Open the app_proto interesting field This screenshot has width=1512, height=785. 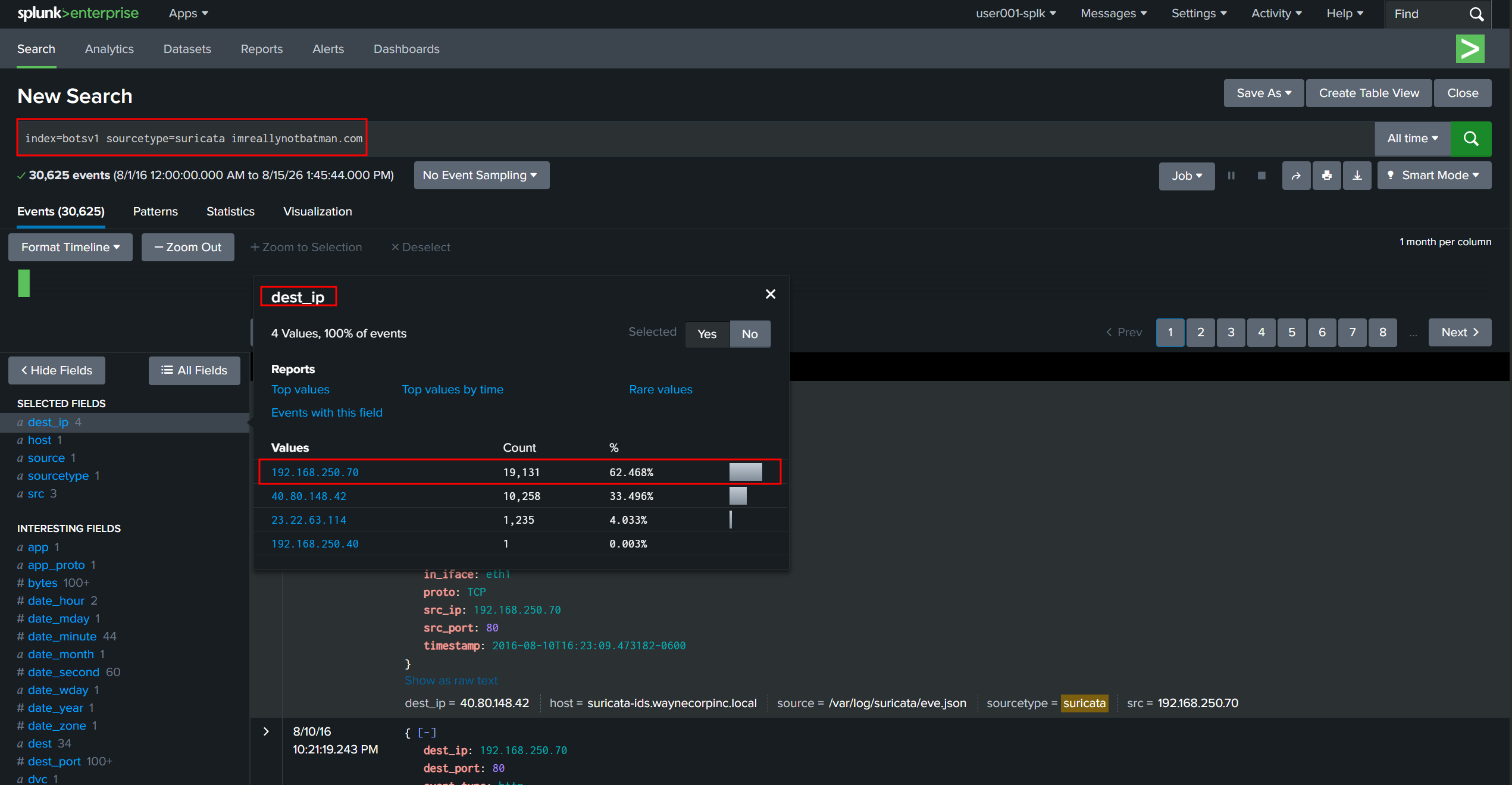coord(57,565)
